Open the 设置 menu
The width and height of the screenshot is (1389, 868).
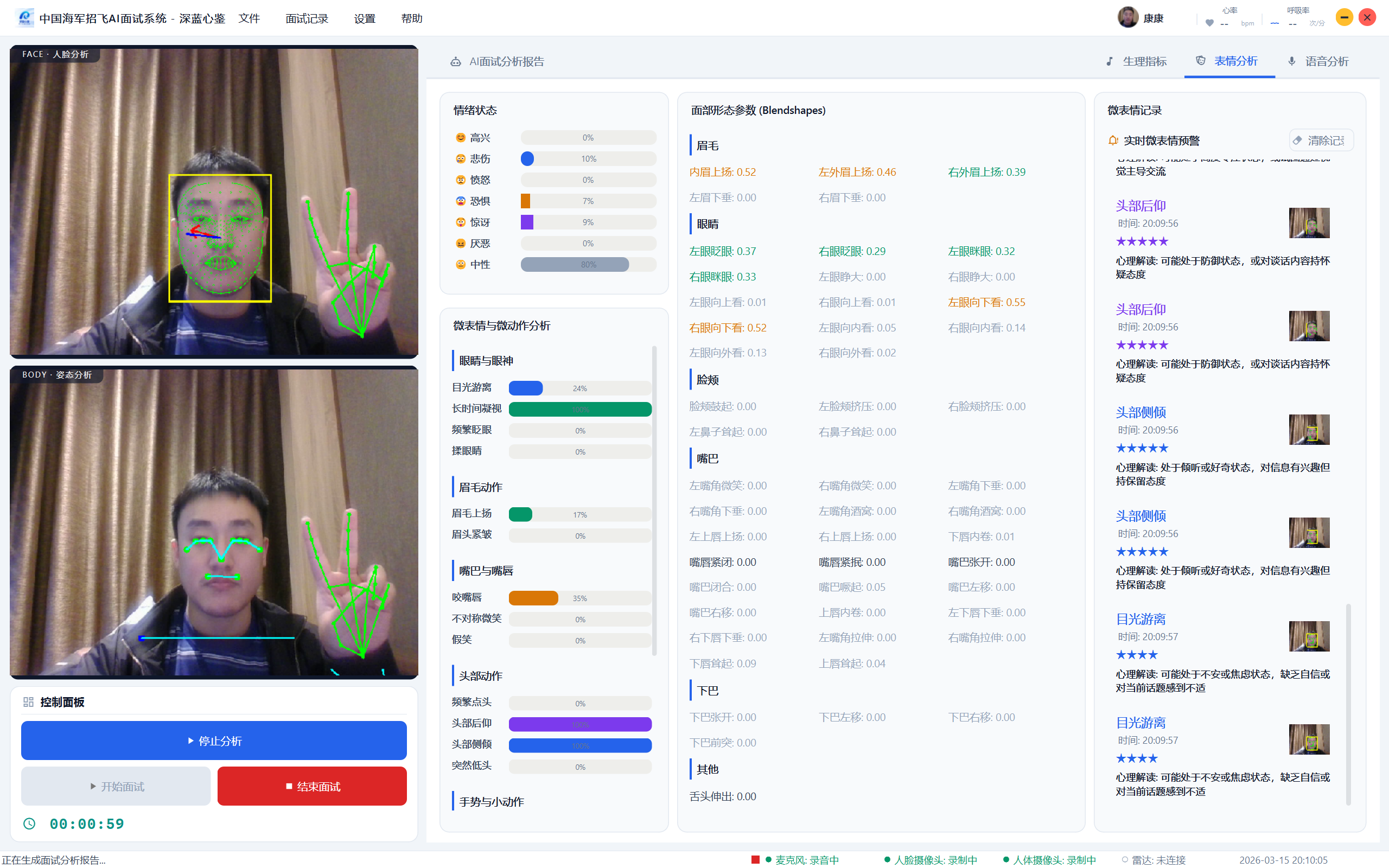pos(365,18)
